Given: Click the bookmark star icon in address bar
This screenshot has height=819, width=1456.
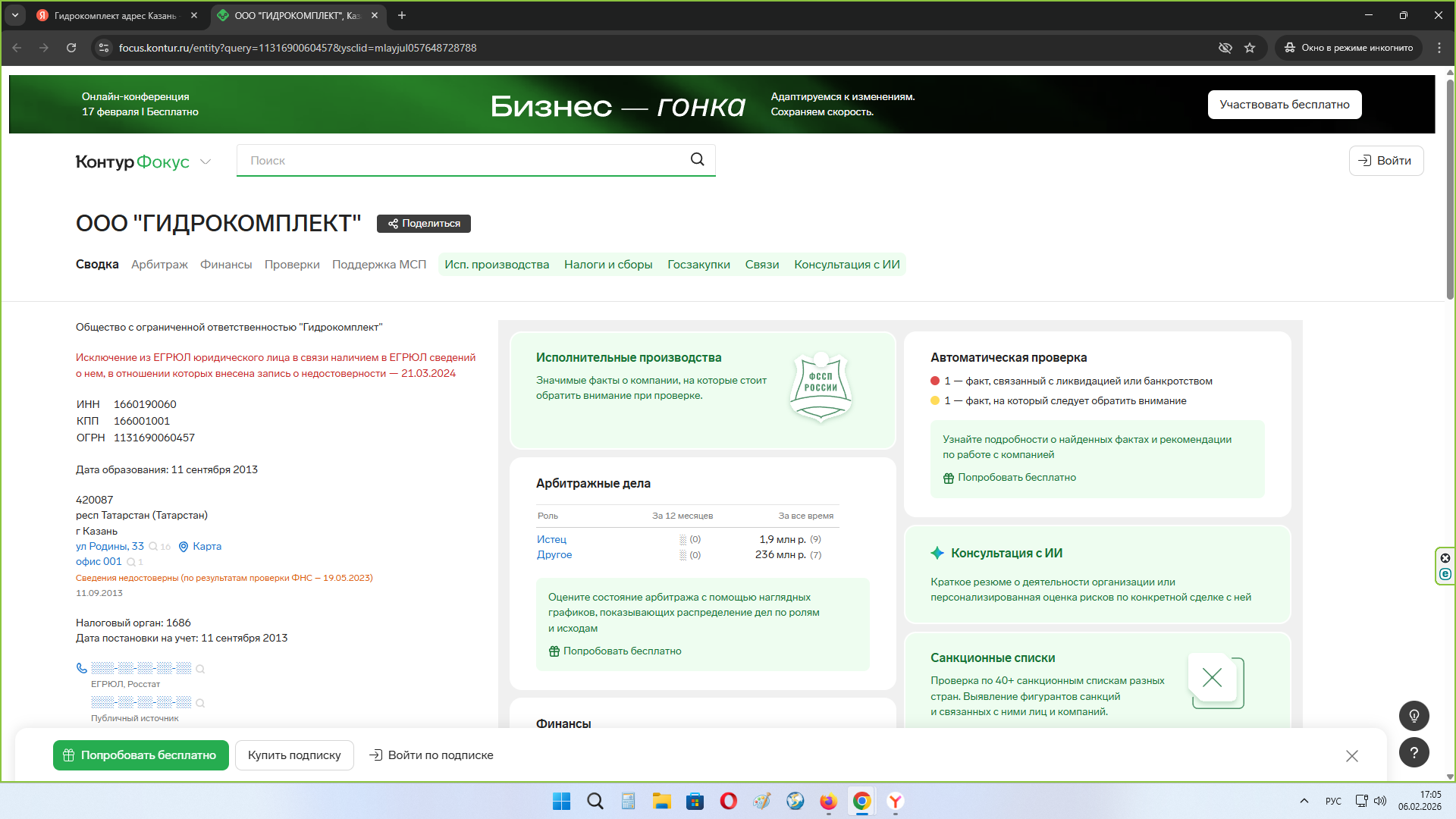Looking at the screenshot, I should coord(1250,48).
